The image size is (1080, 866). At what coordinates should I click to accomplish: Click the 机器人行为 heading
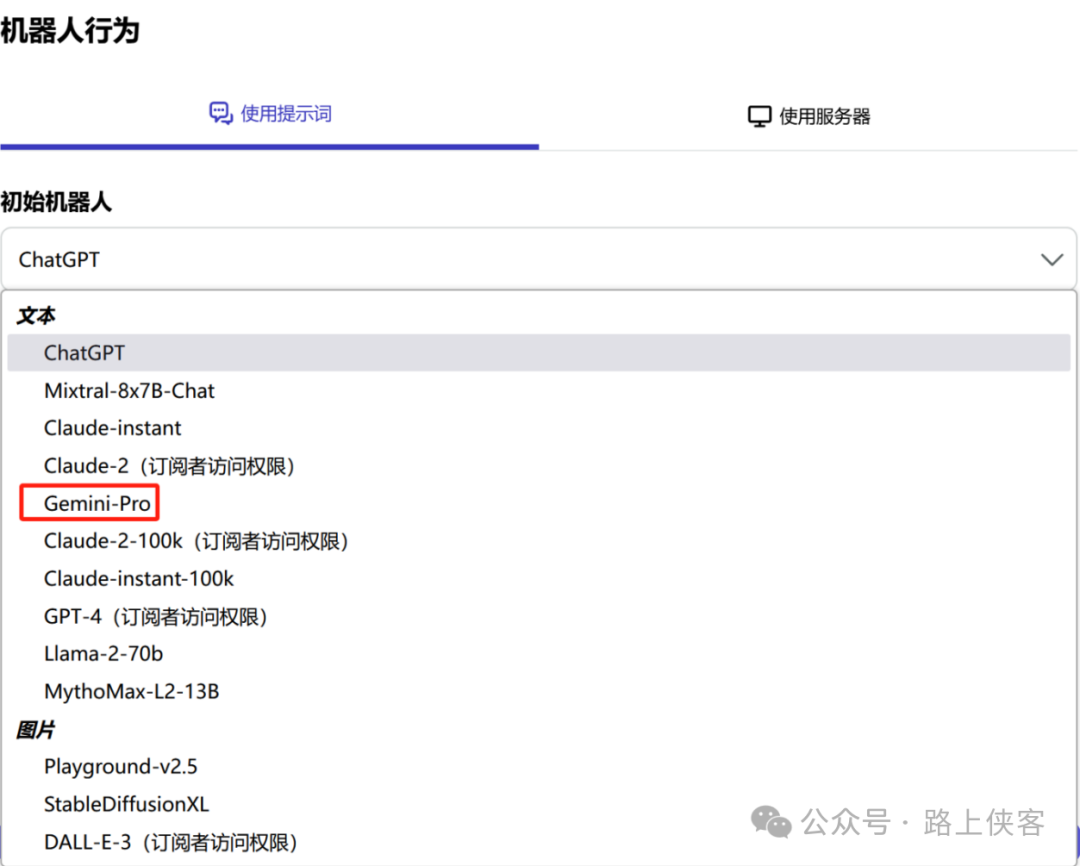(70, 30)
